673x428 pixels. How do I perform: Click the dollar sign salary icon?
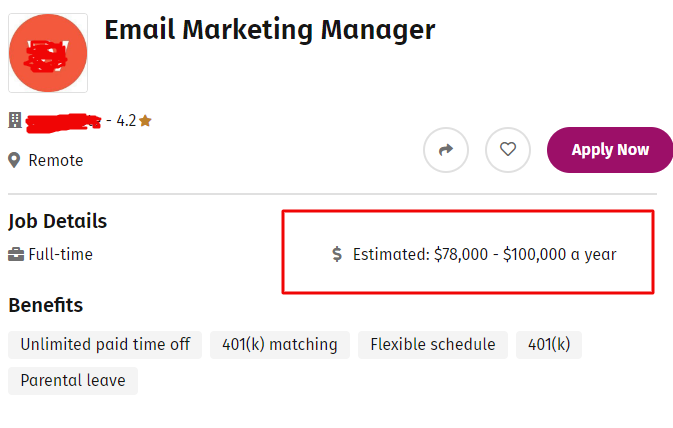(x=338, y=254)
